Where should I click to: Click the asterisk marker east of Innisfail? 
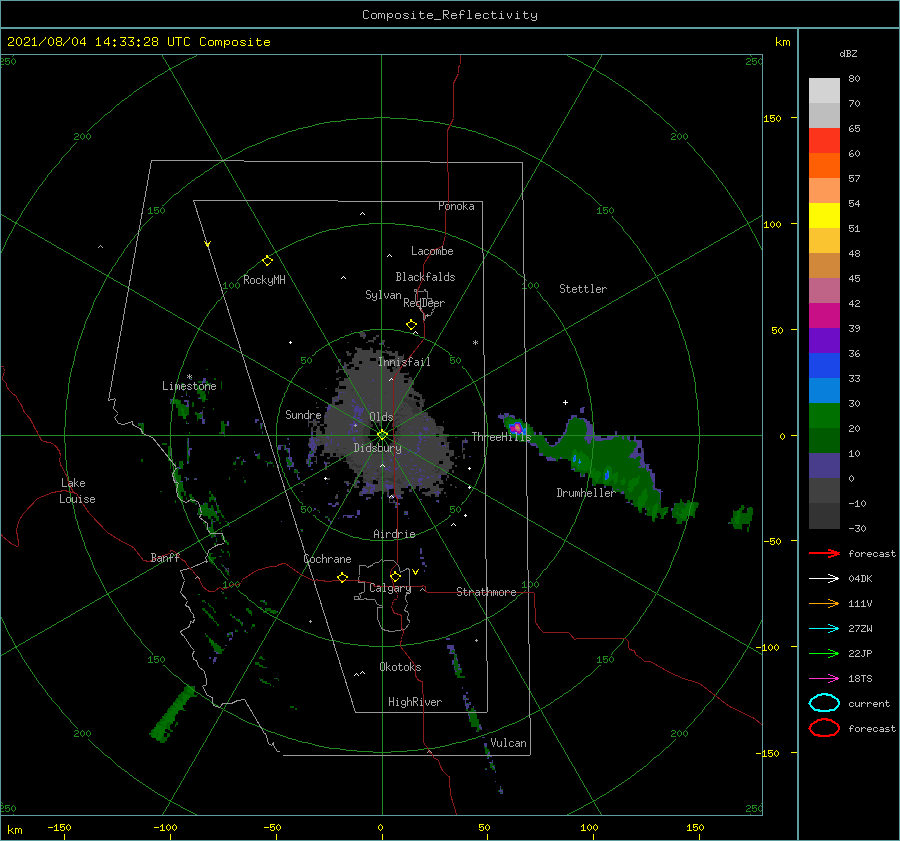(x=475, y=343)
